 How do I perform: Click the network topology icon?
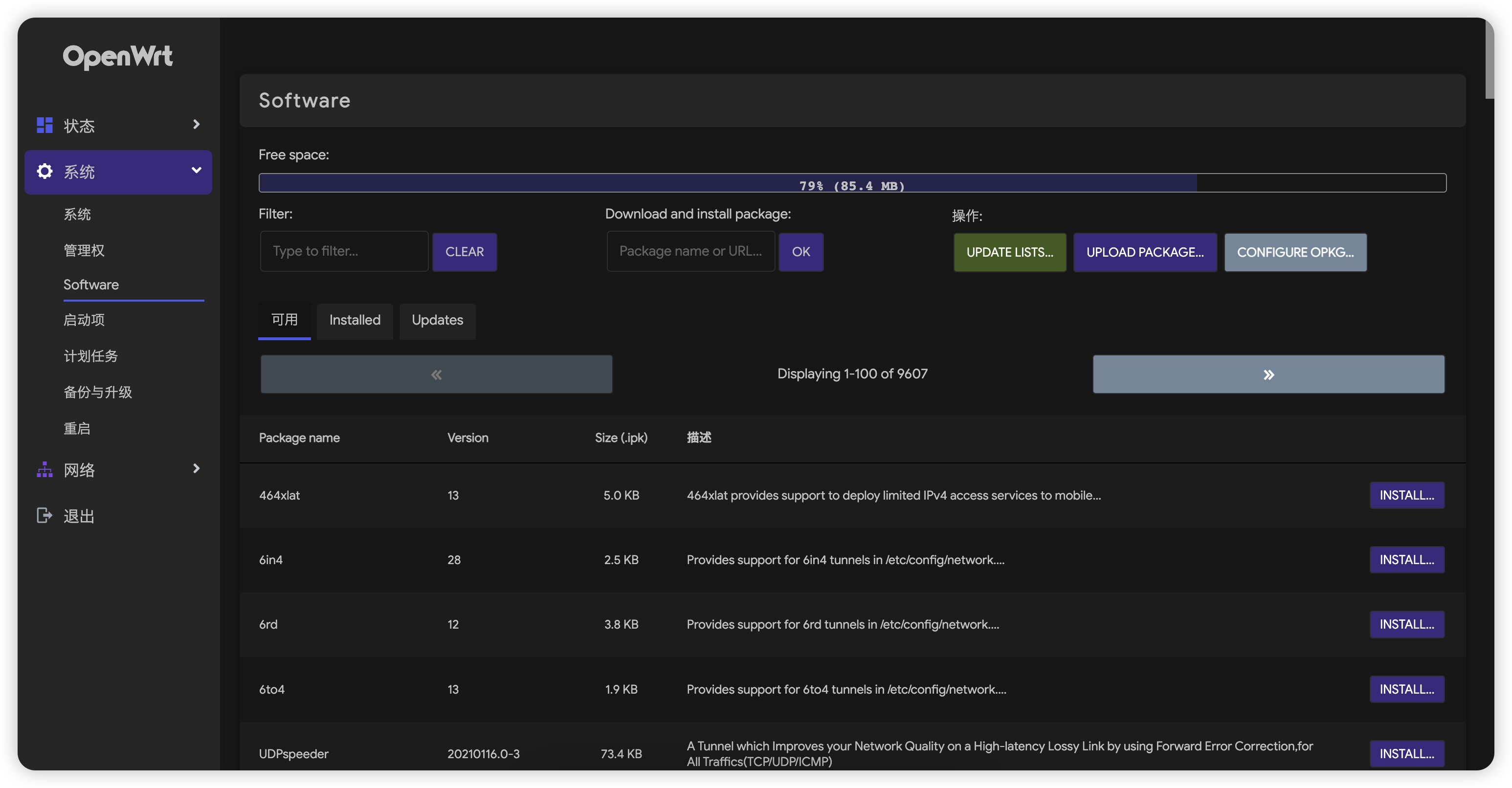[x=44, y=469]
